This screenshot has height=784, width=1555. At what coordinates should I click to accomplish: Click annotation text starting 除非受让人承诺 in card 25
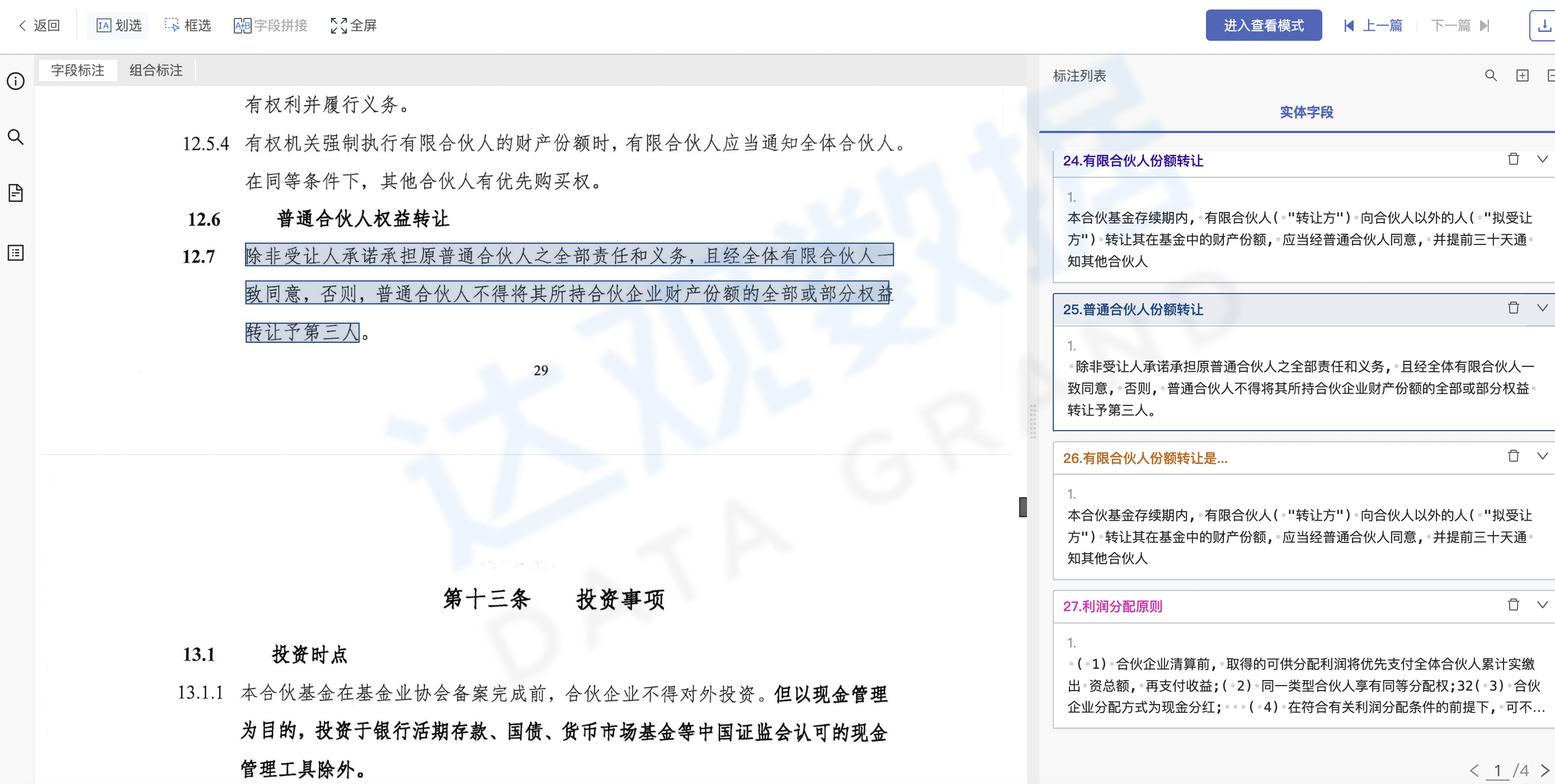(x=1301, y=388)
